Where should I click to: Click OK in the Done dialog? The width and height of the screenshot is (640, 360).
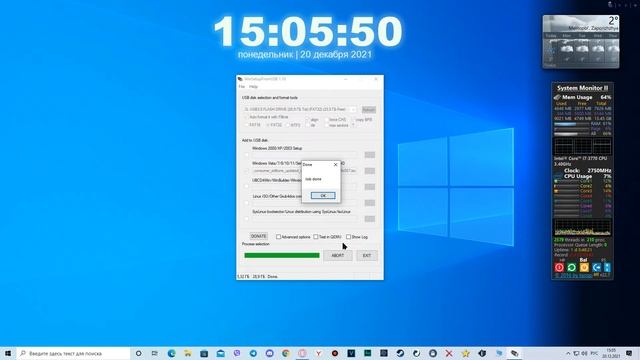pyautogui.click(x=323, y=196)
